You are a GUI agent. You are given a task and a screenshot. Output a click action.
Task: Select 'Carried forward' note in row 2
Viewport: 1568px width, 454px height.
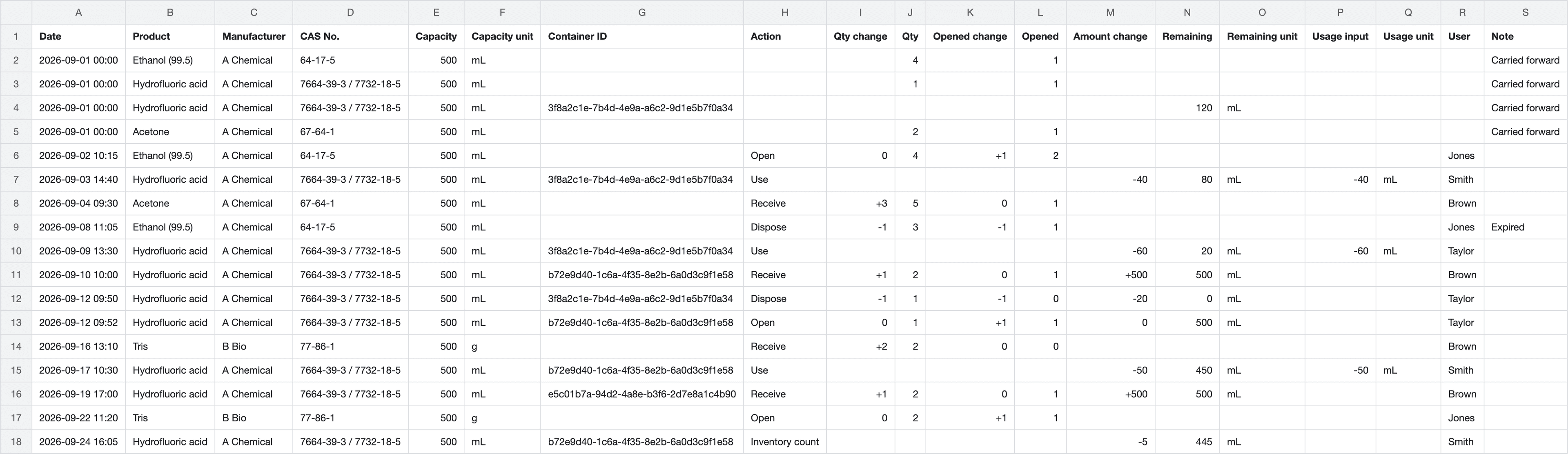click(1525, 60)
